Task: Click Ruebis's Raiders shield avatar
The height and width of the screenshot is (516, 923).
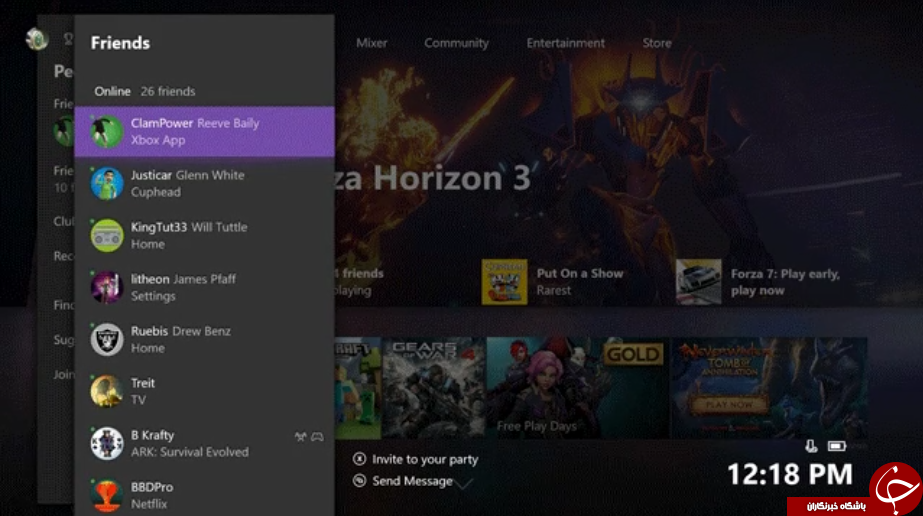Action: [107, 339]
